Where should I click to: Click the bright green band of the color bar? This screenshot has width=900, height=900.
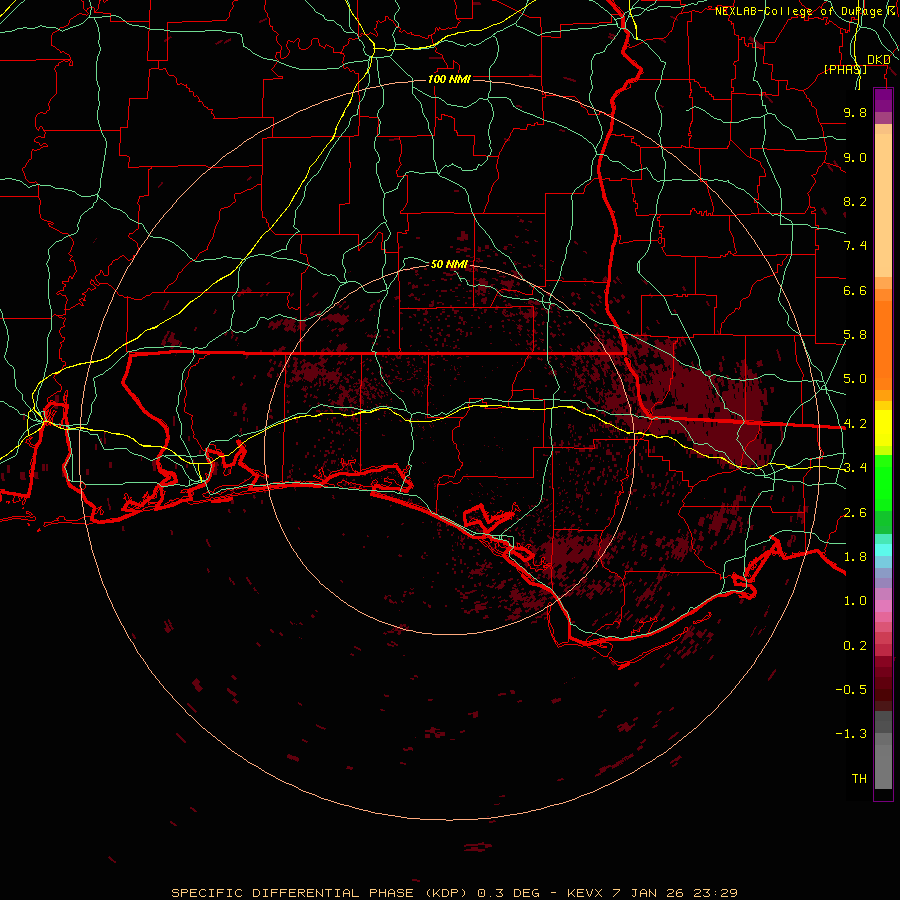(883, 483)
